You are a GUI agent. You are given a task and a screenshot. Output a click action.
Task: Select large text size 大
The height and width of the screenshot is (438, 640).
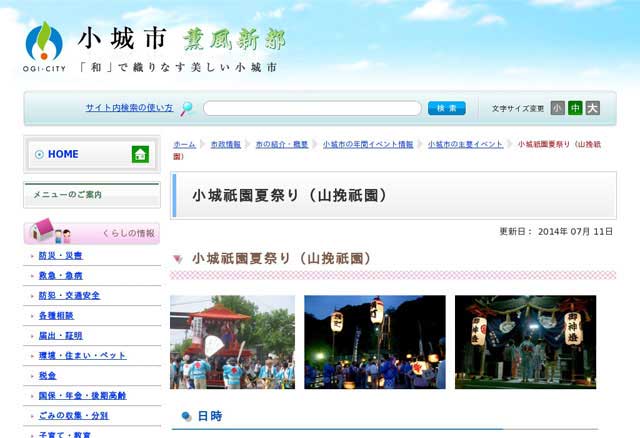pos(593,108)
